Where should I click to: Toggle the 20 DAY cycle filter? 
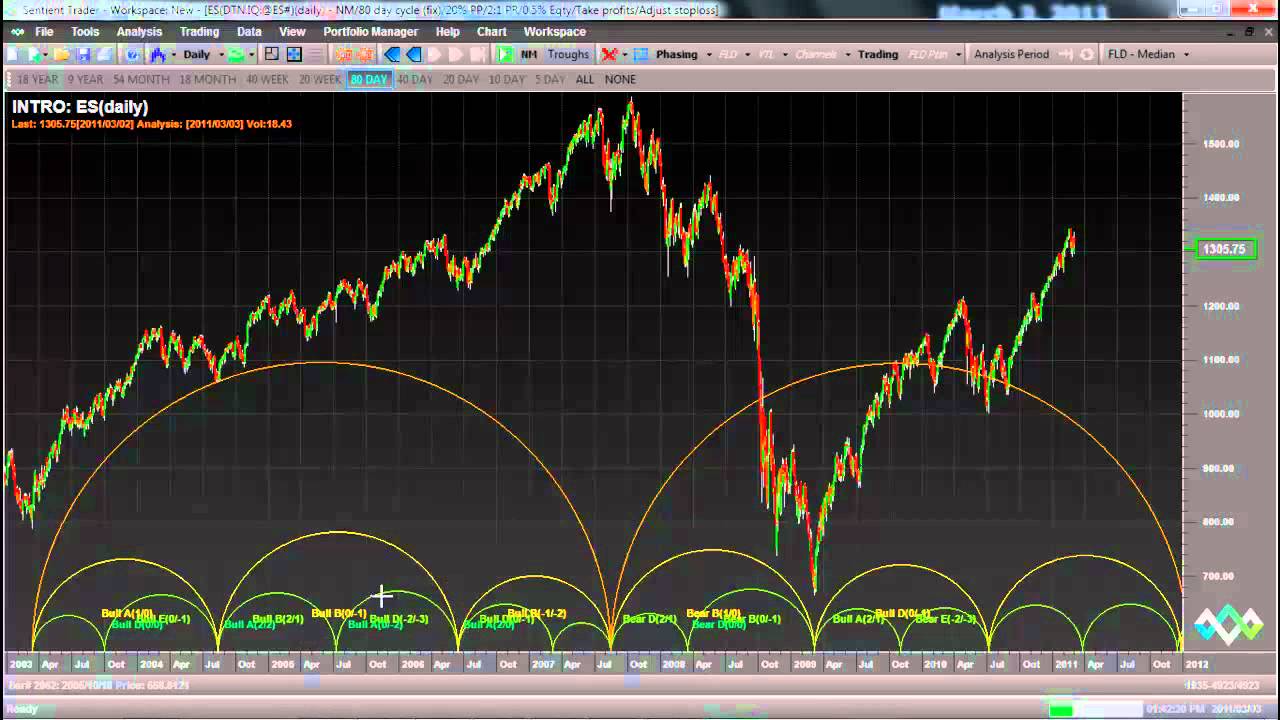pyautogui.click(x=461, y=79)
